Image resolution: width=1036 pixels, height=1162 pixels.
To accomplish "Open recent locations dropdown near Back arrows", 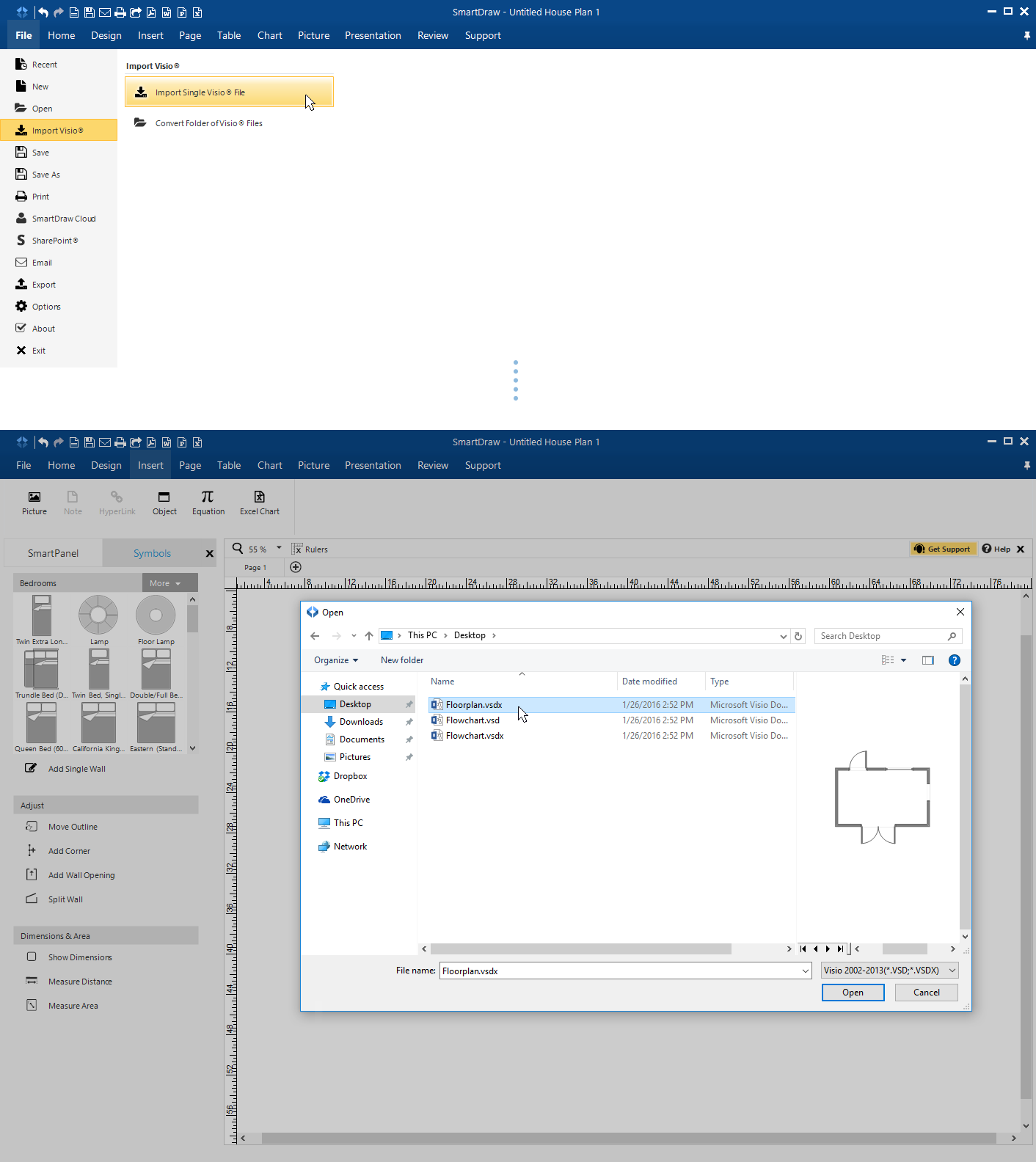I will [354, 636].
